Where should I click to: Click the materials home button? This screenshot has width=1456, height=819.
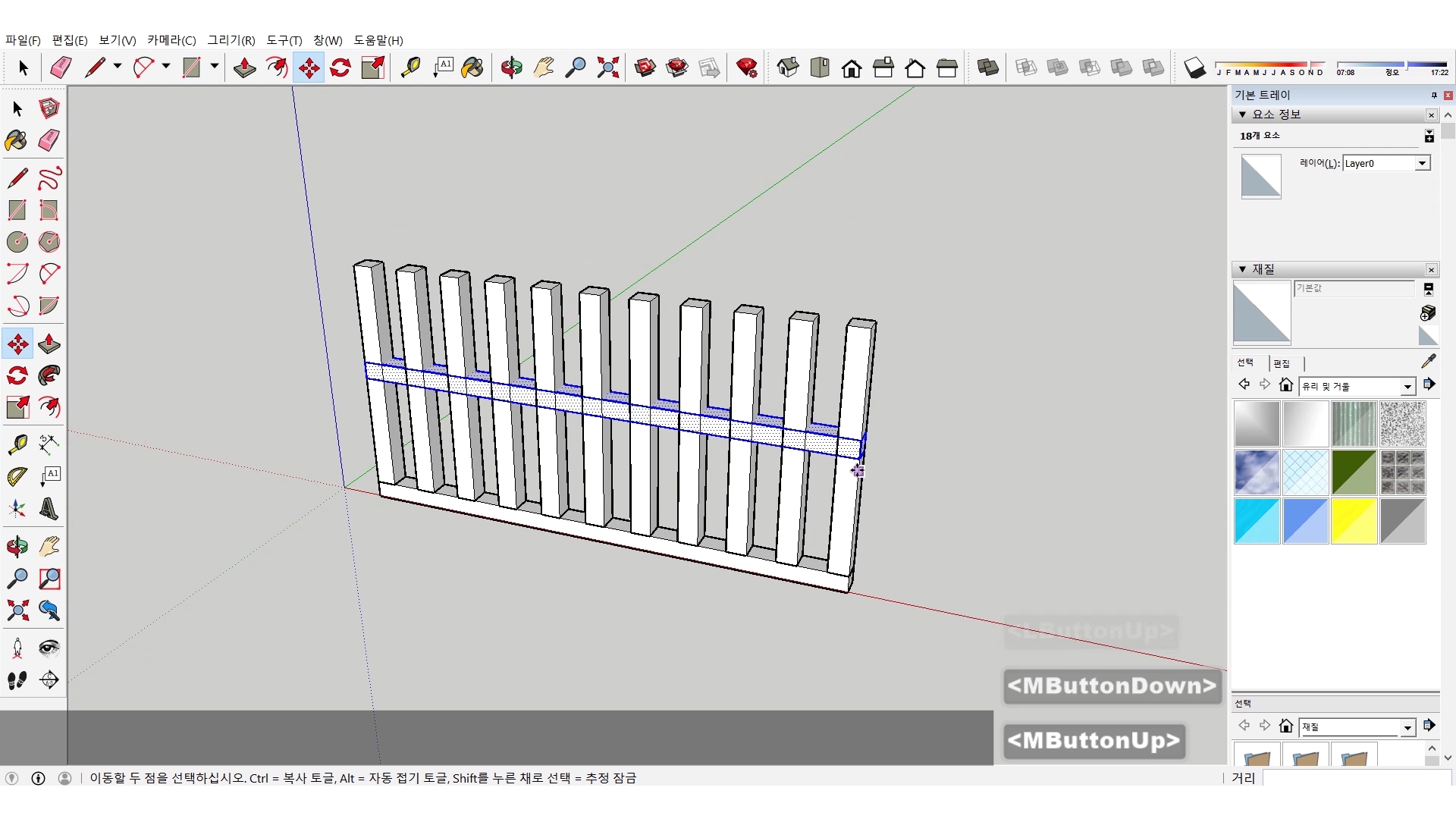point(1285,384)
